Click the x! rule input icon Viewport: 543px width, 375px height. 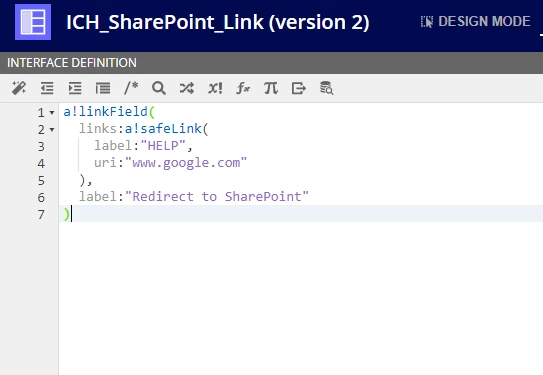(x=215, y=88)
